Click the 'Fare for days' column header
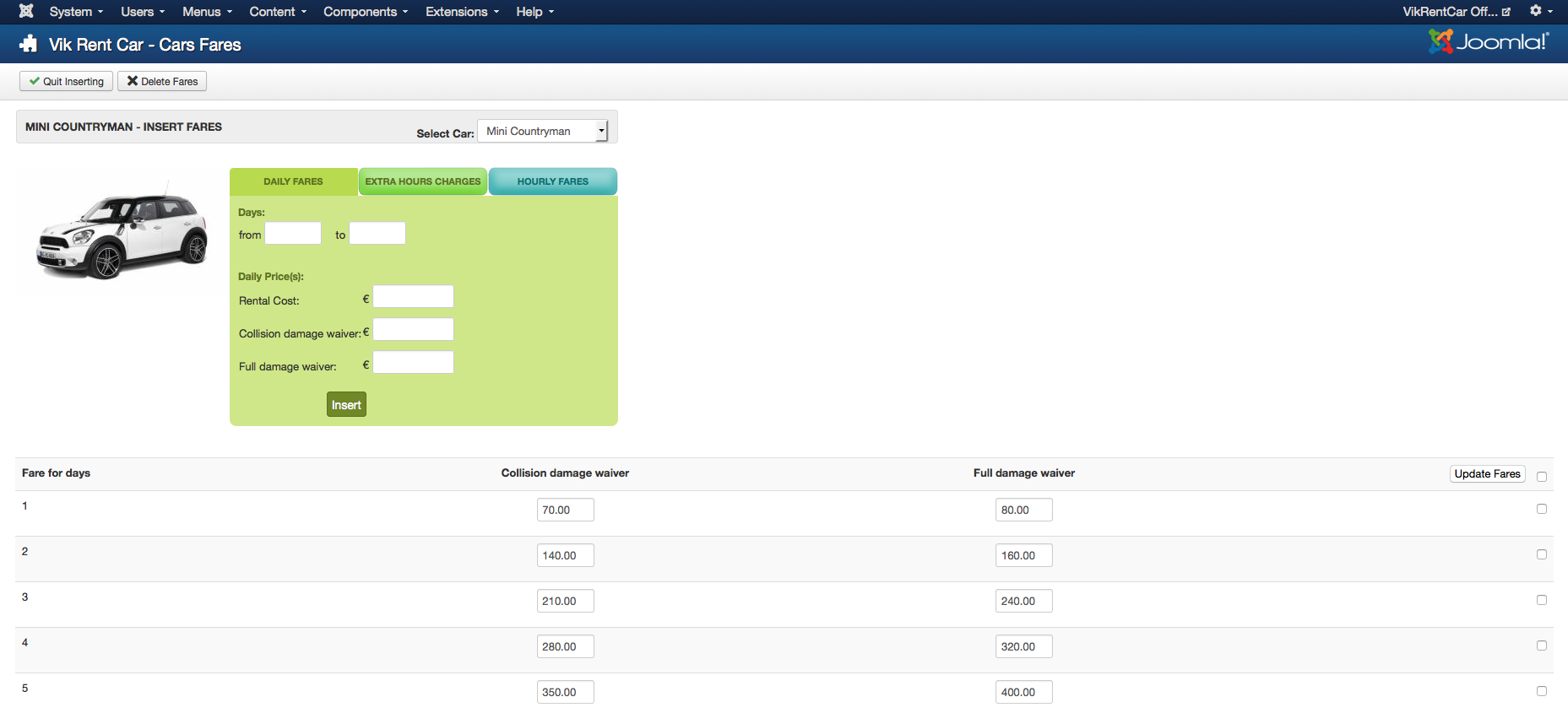Image resolution: width=1568 pixels, height=713 pixels. (56, 473)
